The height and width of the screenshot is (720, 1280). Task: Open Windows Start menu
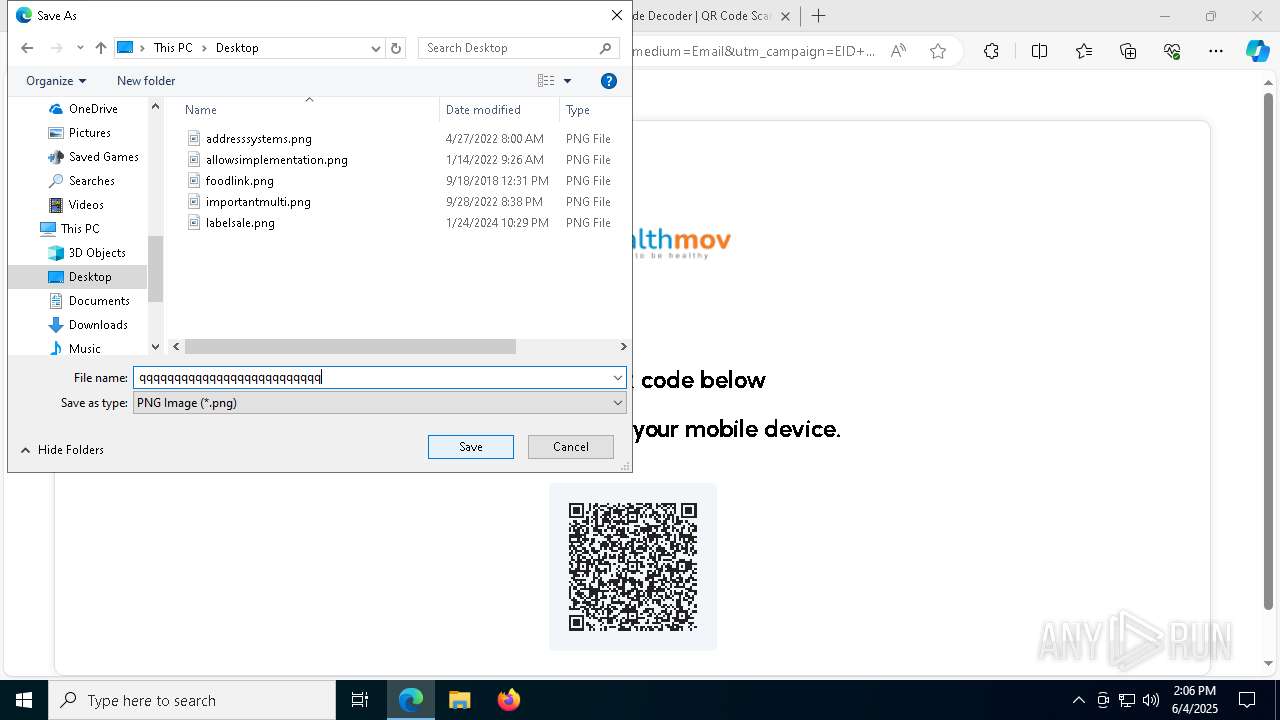coord(24,700)
